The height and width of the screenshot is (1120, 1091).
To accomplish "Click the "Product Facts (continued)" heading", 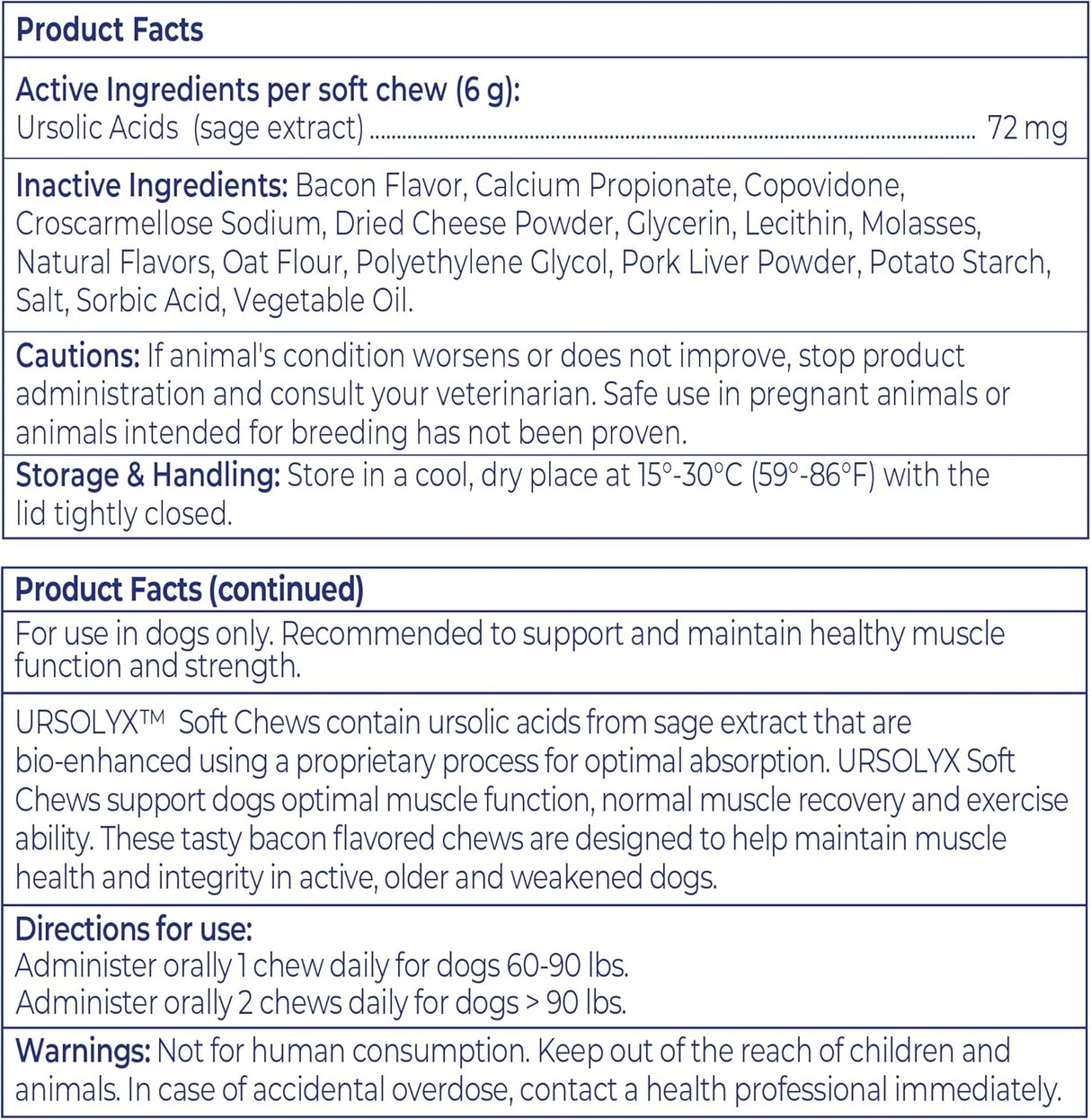I will 190,590.
